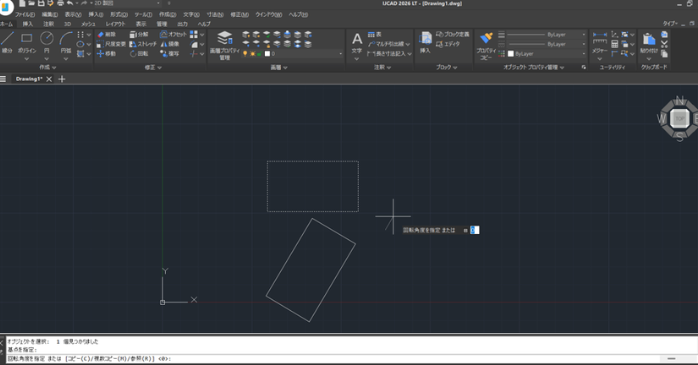Click the rotation angle dynamic input field

click(475, 230)
